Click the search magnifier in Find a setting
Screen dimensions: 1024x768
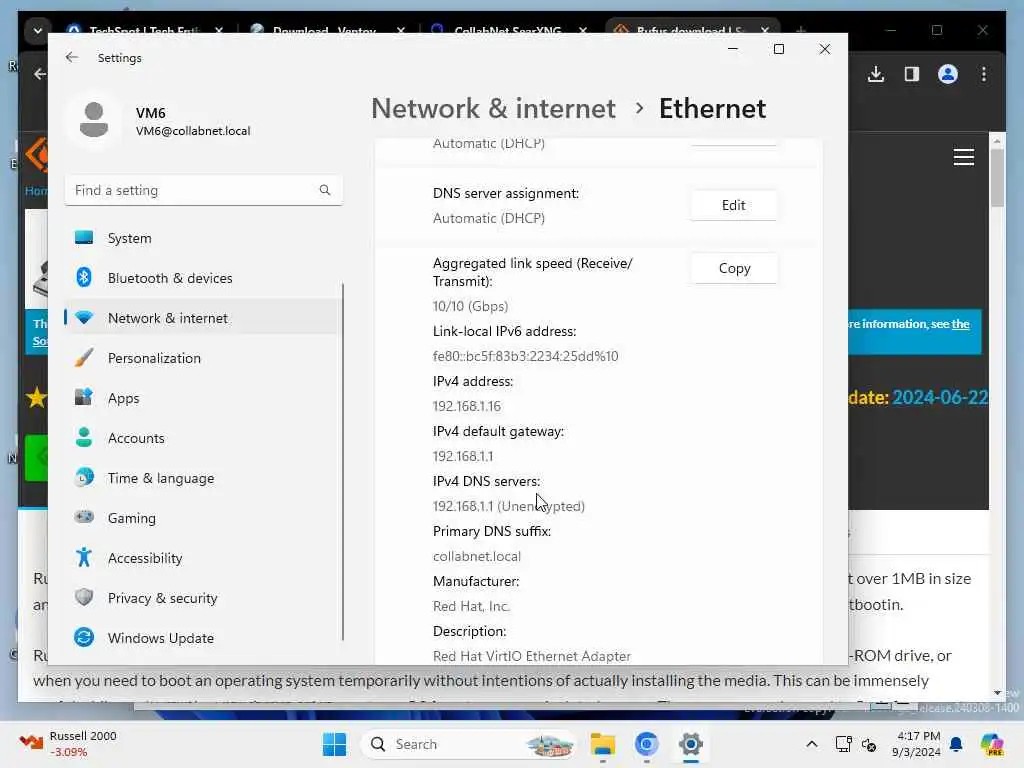pos(325,190)
